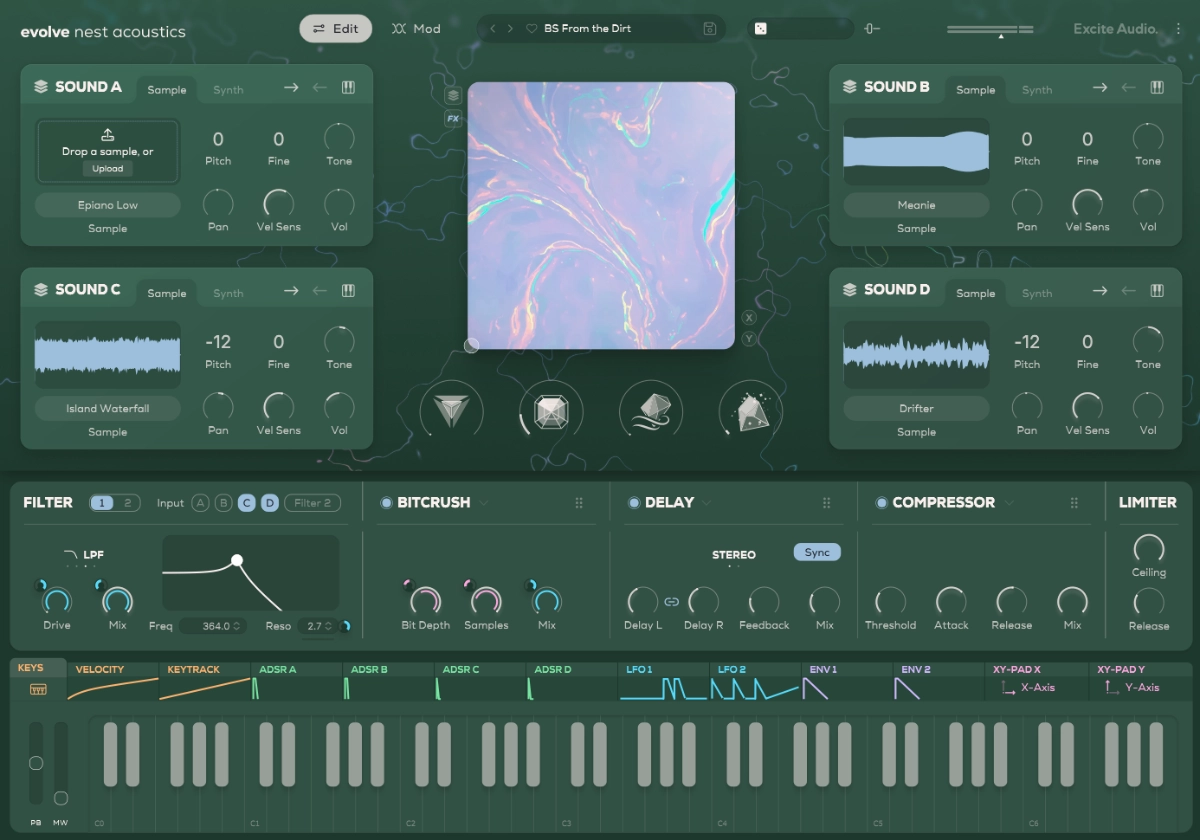
Task: Click Bitcrush drag handle dots
Action: 579,503
